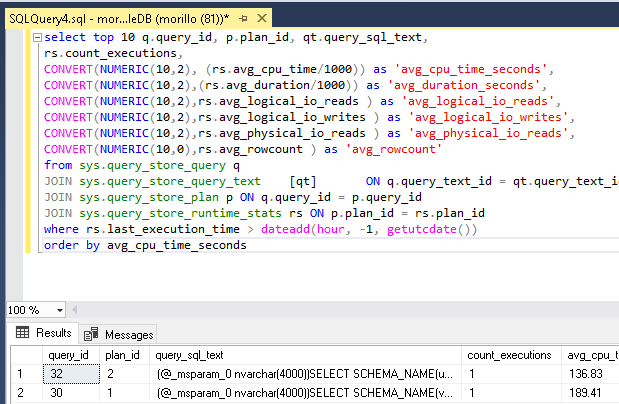Click query_id cell with value 32
Viewport: 619px width, 404px height.
71,374
